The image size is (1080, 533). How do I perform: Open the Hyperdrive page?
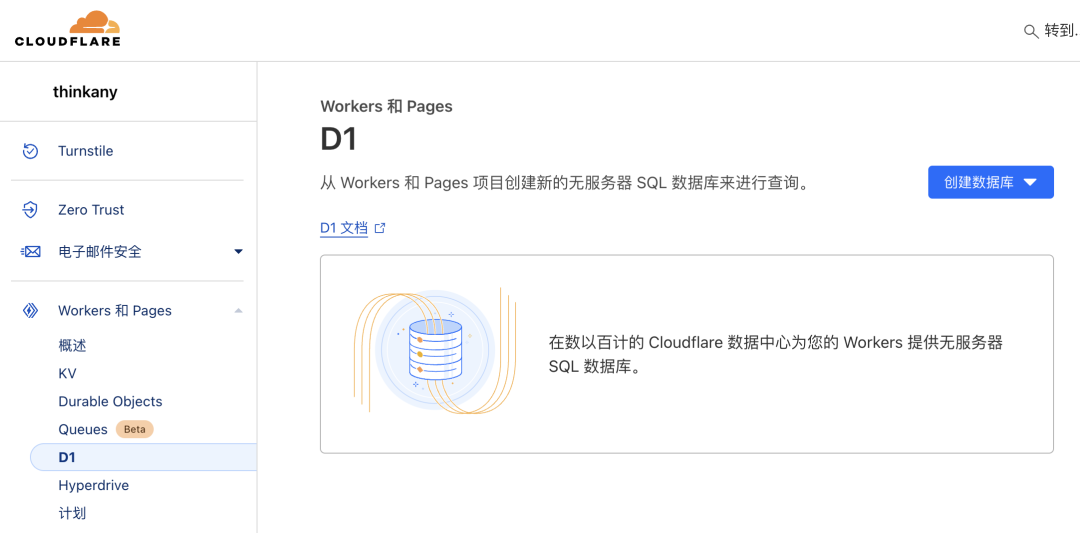tap(94, 485)
